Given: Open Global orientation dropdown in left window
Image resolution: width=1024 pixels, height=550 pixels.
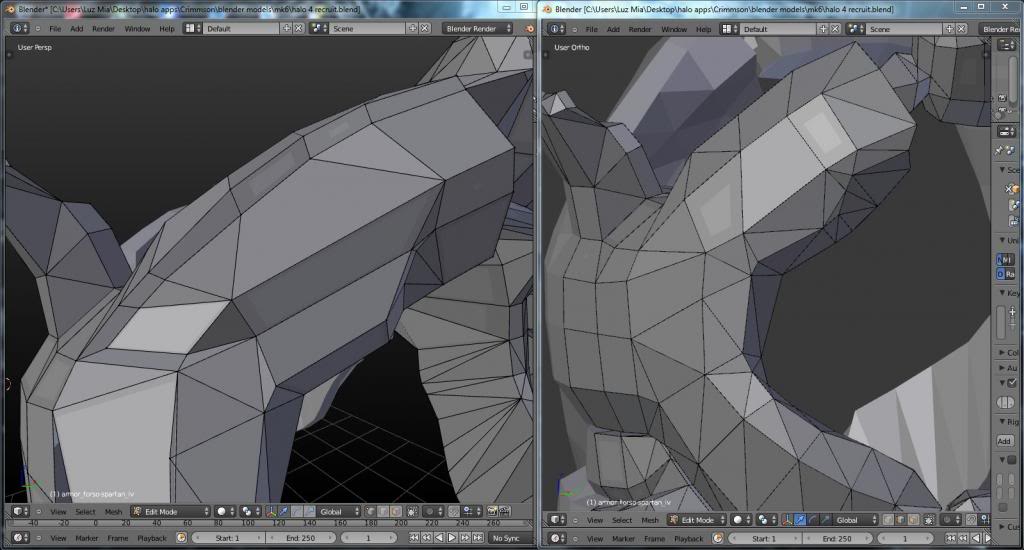Looking at the screenshot, I should tap(337, 511).
